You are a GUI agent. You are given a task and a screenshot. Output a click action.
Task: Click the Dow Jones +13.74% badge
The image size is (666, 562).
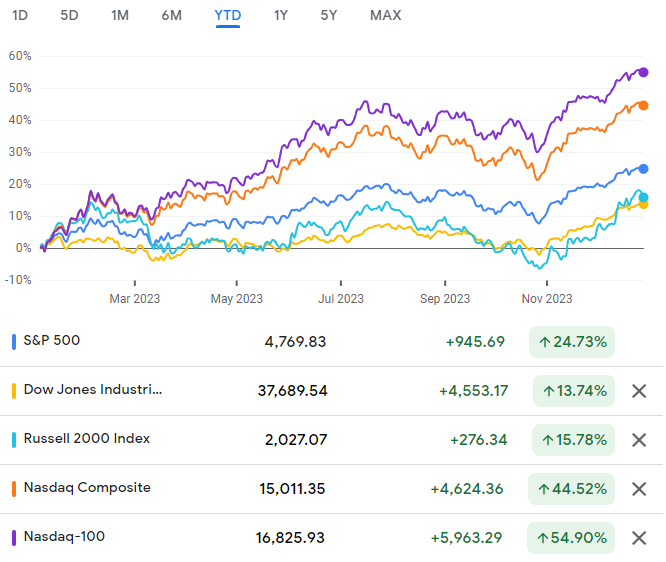pyautogui.click(x=574, y=391)
